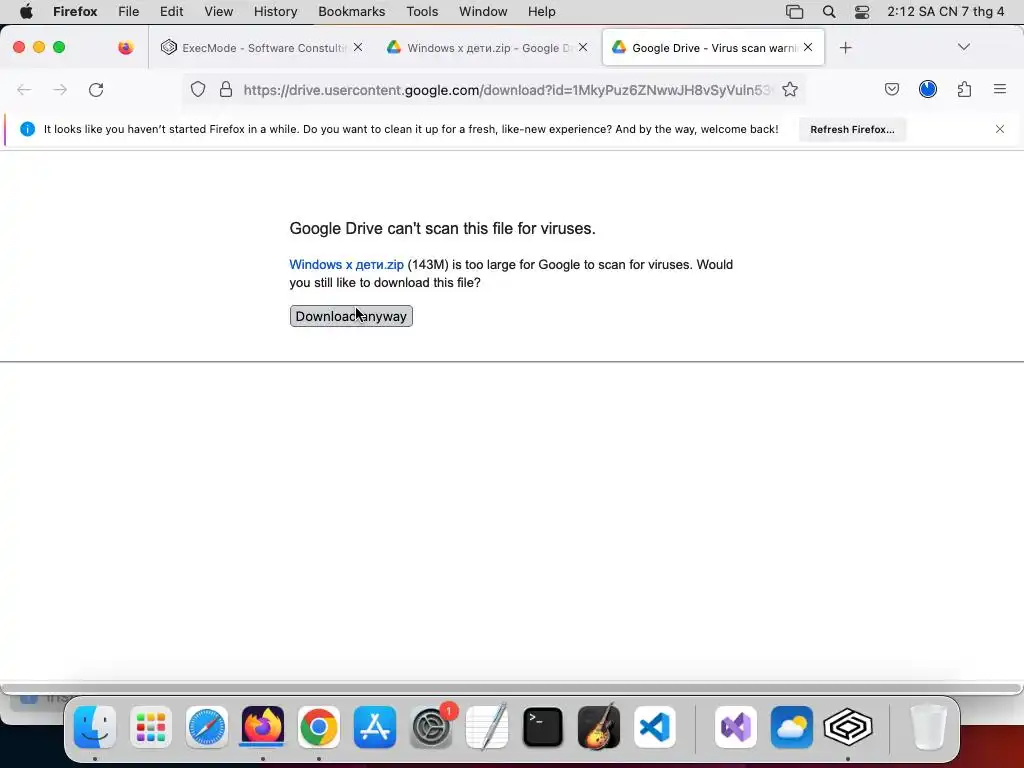This screenshot has width=1024, height=768.
Task: Open the Firefox hamburger application menu
Action: (1000, 89)
